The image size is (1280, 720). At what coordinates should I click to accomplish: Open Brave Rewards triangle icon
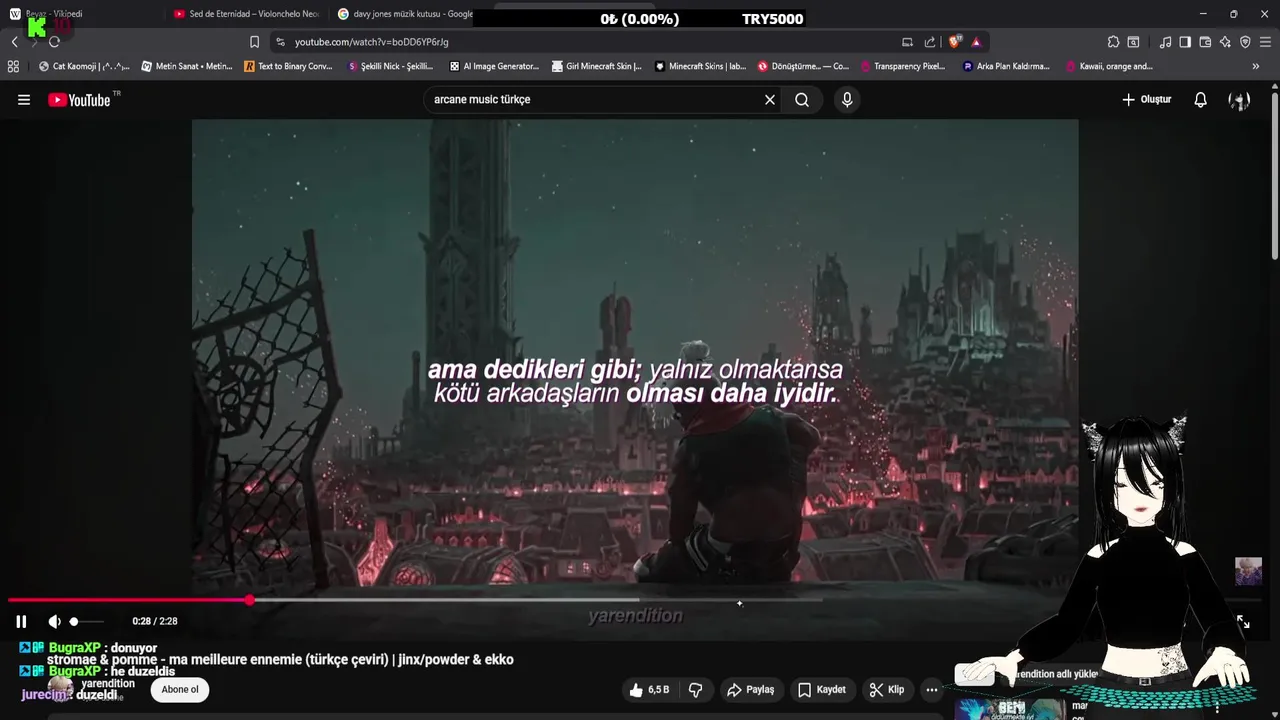976,42
